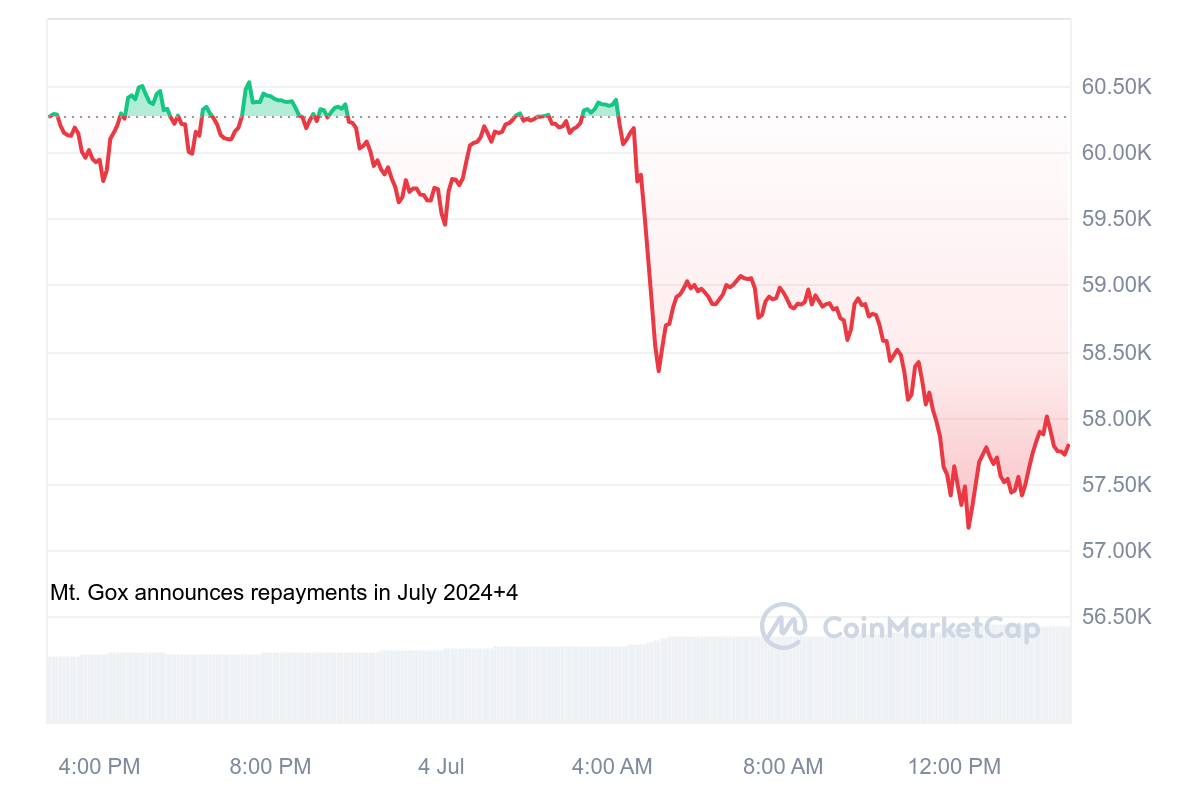Select the 8:00 PM time axis label
Screen dimensions: 1200x800
[x=270, y=767]
